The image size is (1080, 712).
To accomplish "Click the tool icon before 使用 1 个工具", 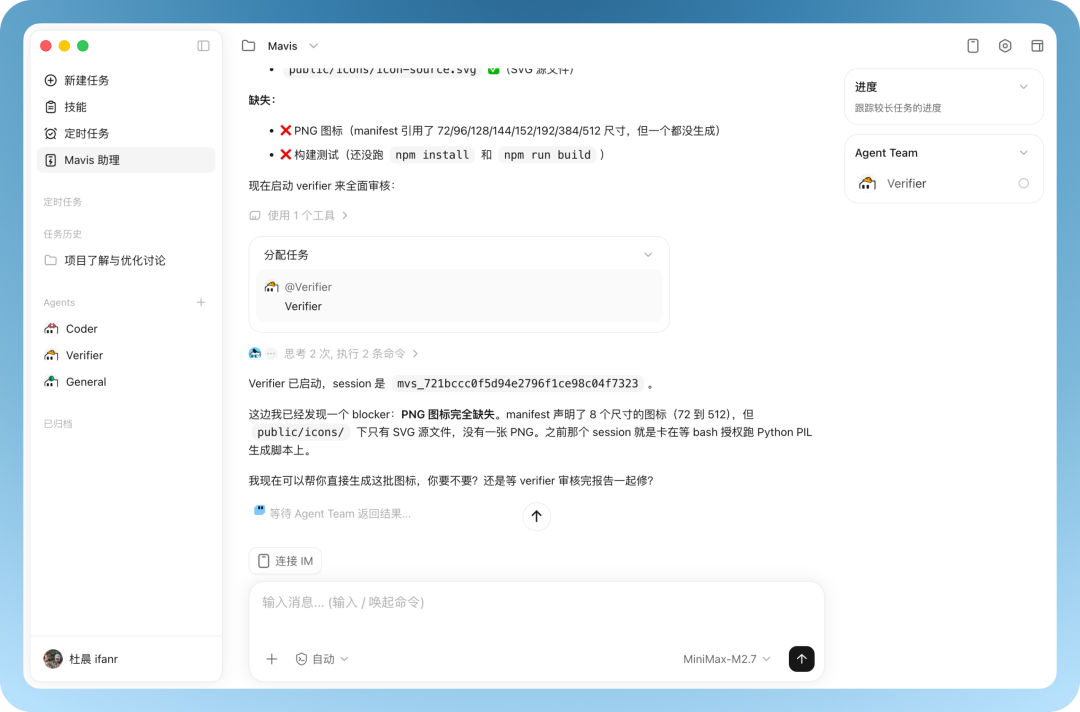I will [255, 216].
